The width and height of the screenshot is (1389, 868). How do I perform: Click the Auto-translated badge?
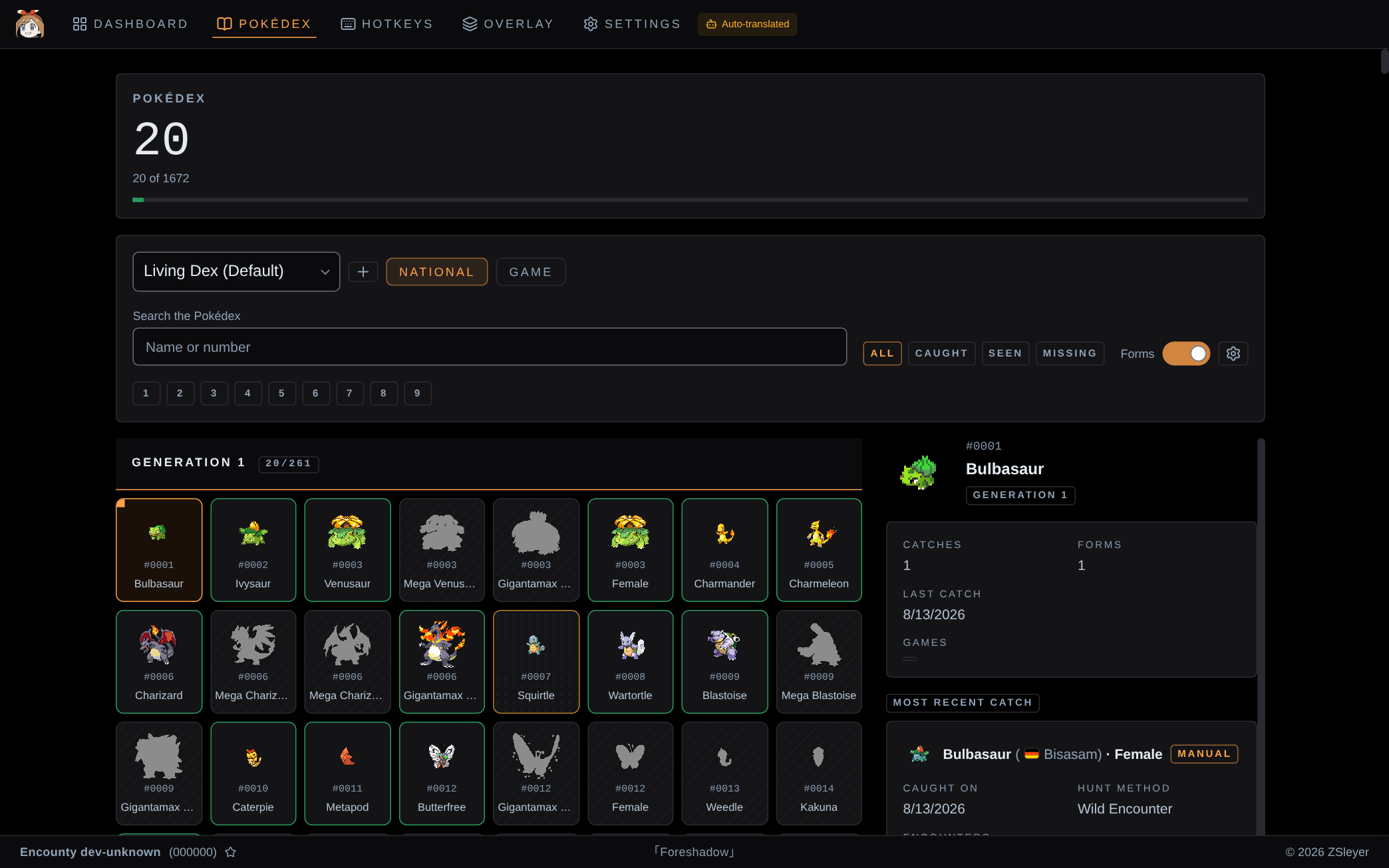[747, 24]
